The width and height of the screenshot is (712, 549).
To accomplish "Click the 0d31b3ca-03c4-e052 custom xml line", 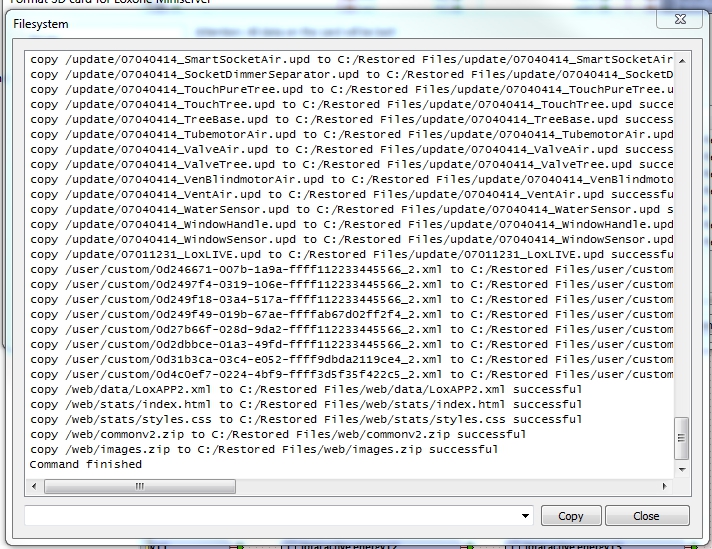I will [351, 360].
